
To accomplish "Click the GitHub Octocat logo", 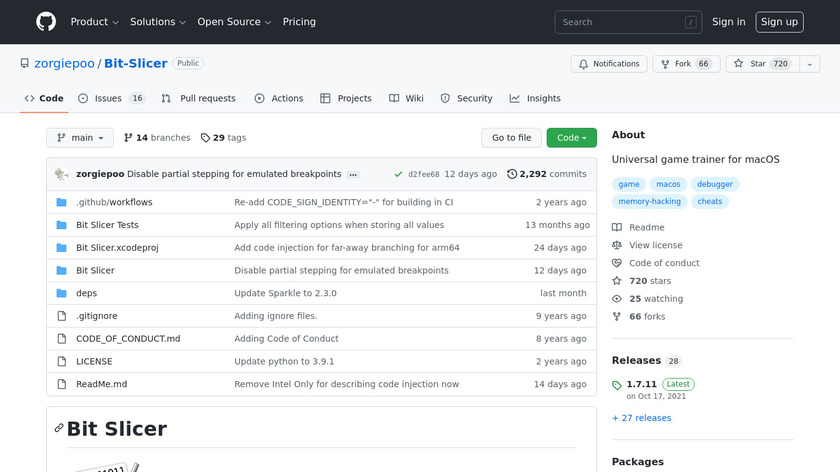I will point(46,22).
